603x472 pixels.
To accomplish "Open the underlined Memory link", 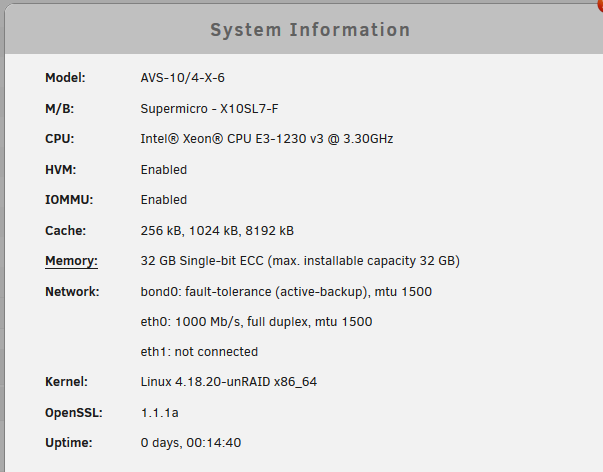I will coord(71,261).
